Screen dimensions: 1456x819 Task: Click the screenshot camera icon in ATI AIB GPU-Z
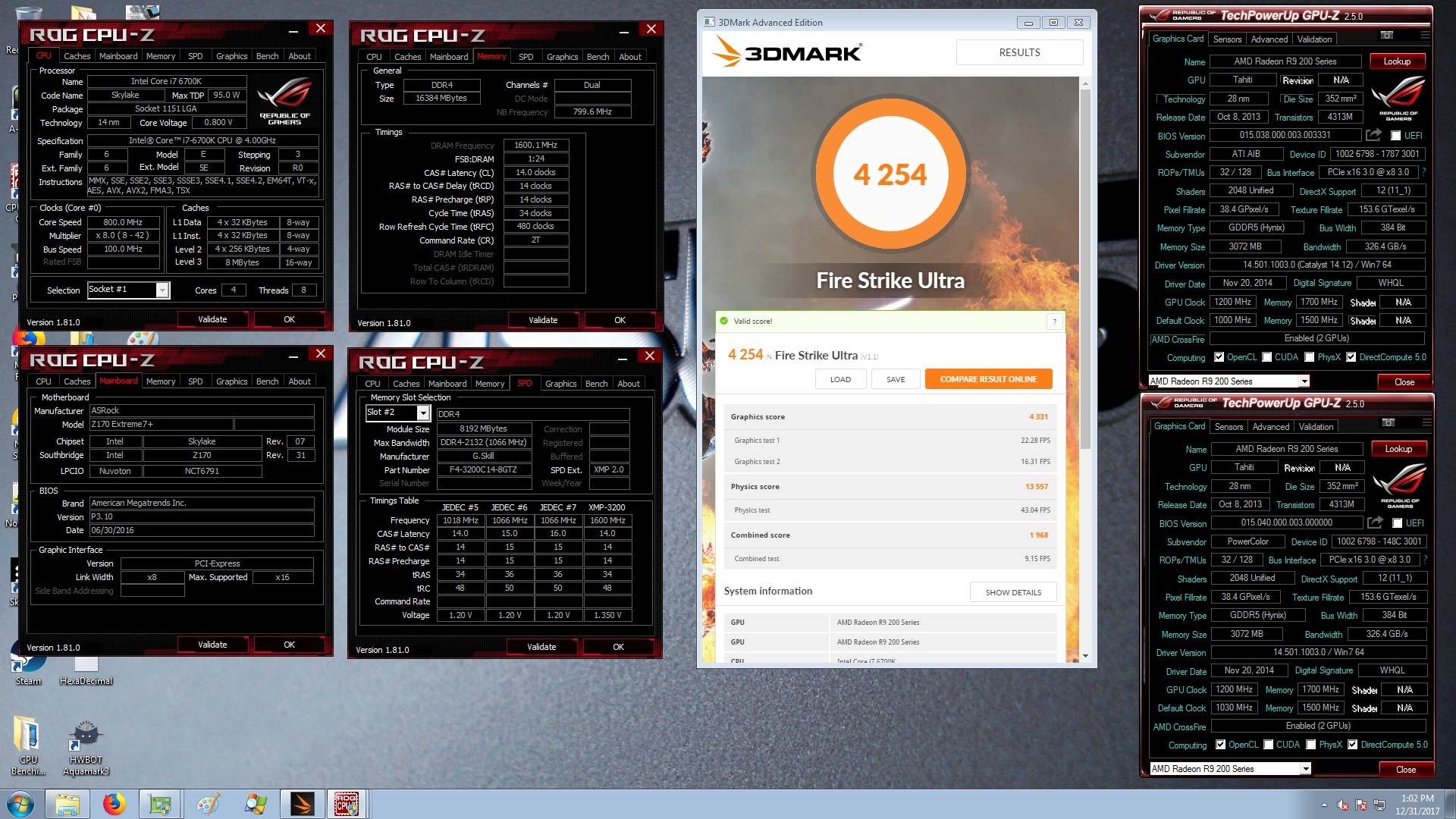(1387, 35)
